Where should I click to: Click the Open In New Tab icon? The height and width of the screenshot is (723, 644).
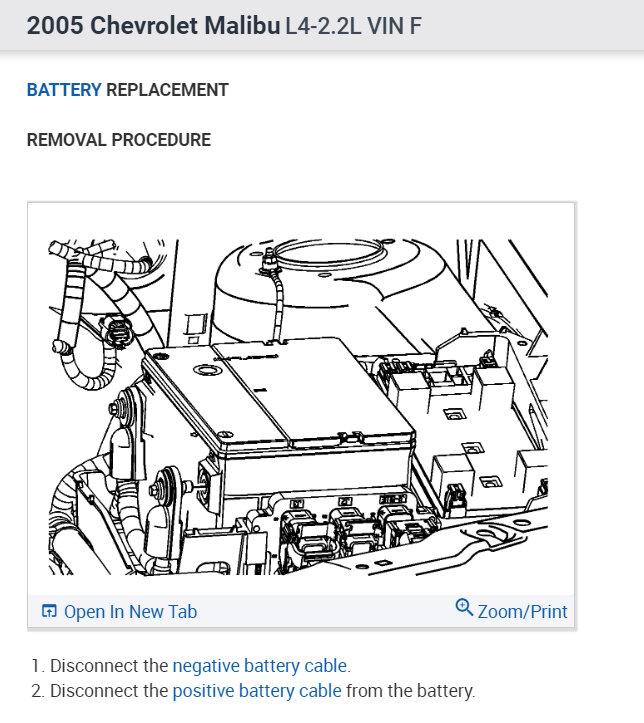pos(49,611)
